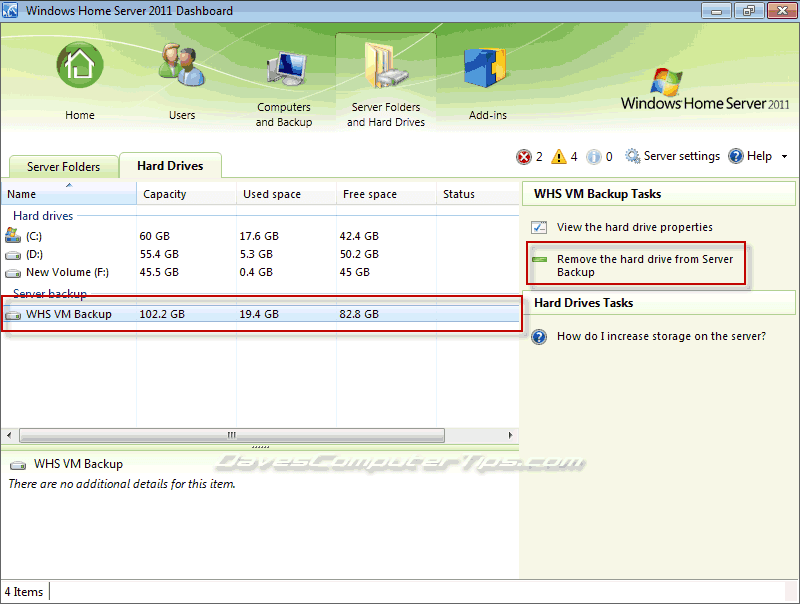This screenshot has height=604, width=800.
Task: Click Remove the hard drive from Server Backup
Action: 644,265
